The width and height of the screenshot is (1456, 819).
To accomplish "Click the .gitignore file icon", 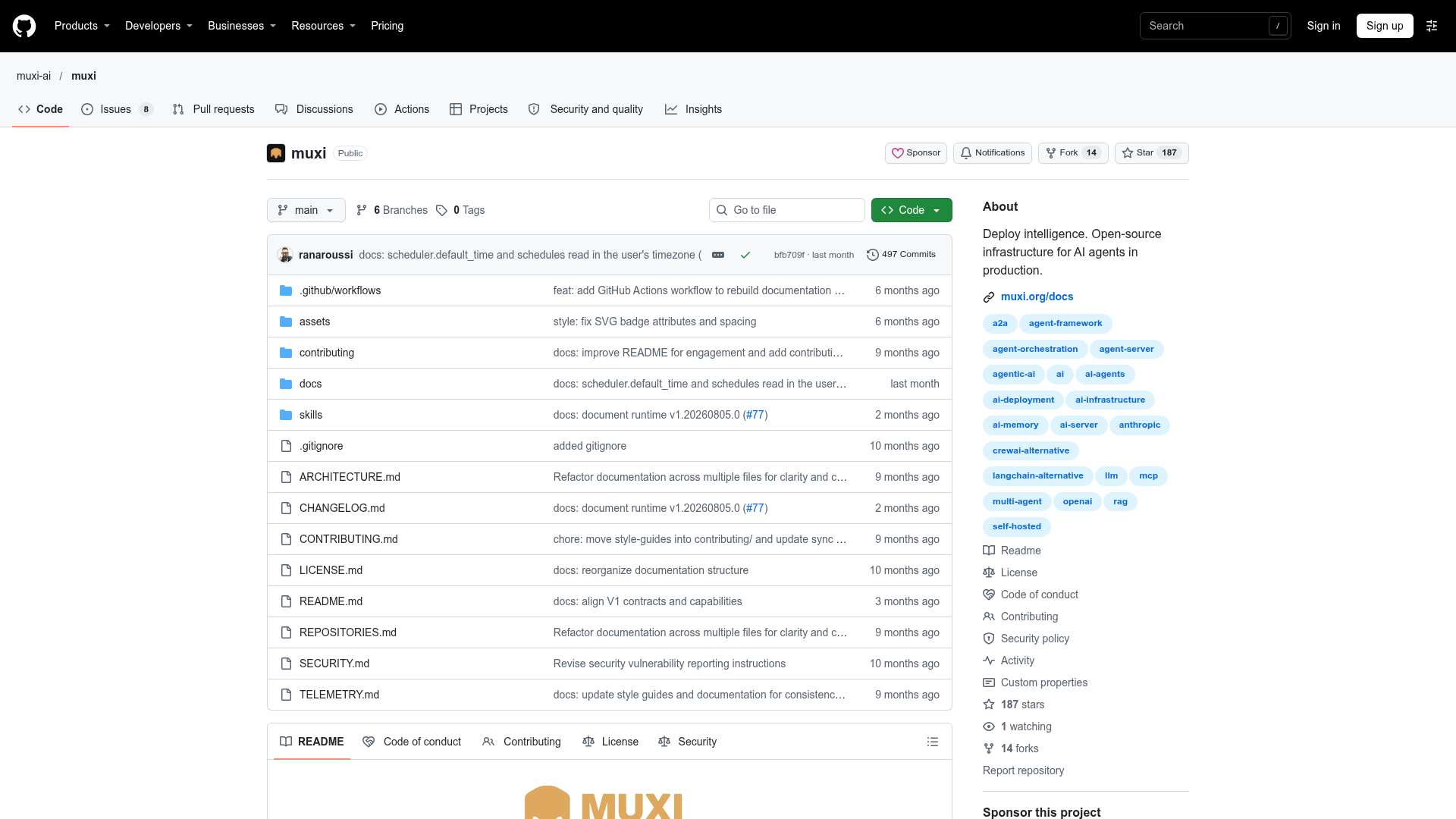I will pos(286,446).
